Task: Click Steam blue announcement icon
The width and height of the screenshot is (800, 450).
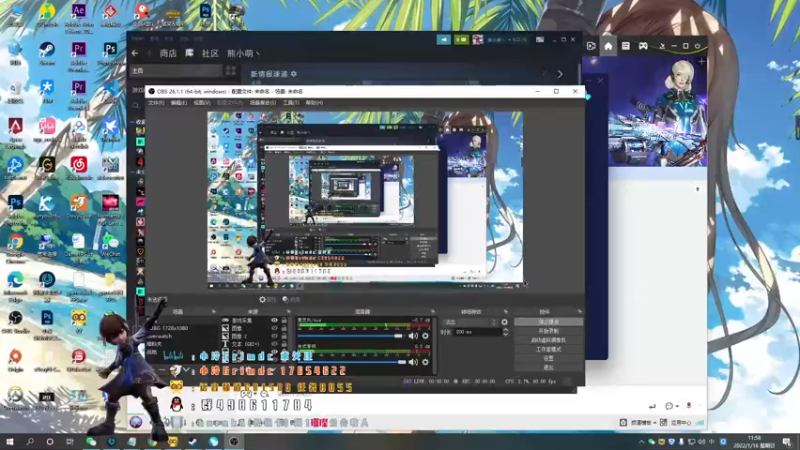Action: click(443, 39)
